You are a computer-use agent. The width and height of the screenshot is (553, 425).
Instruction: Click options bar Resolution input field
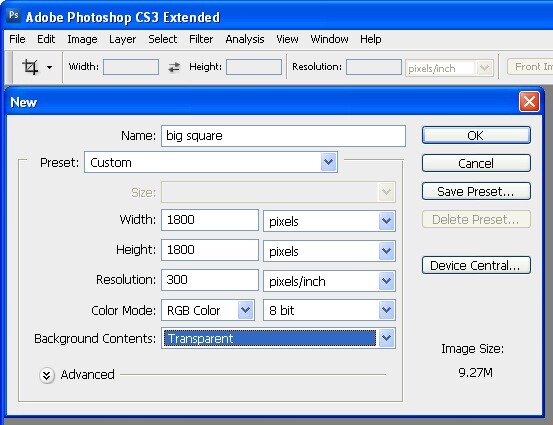(374, 67)
